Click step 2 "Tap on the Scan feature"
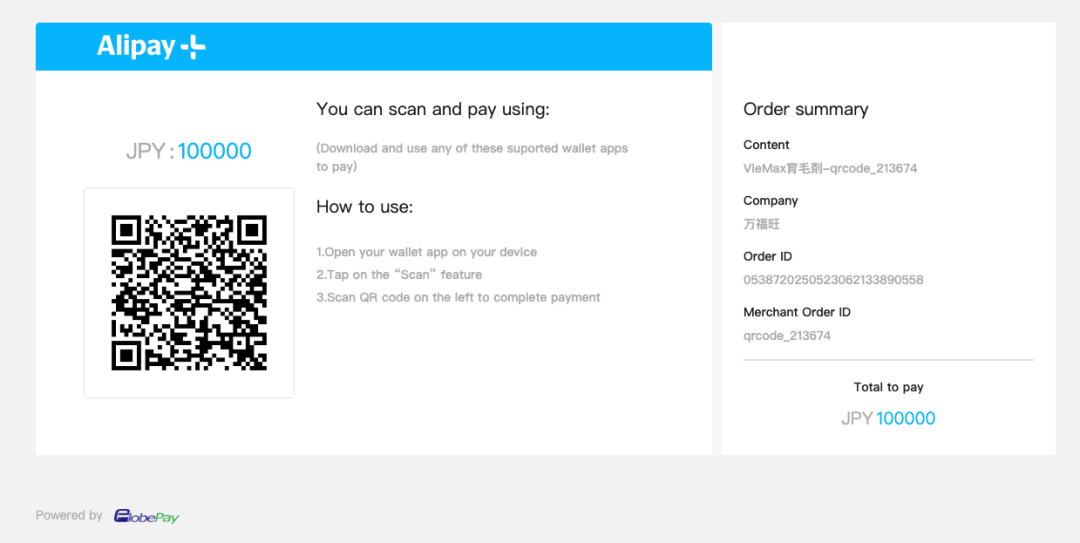Viewport: 1080px width, 543px height. tap(399, 275)
